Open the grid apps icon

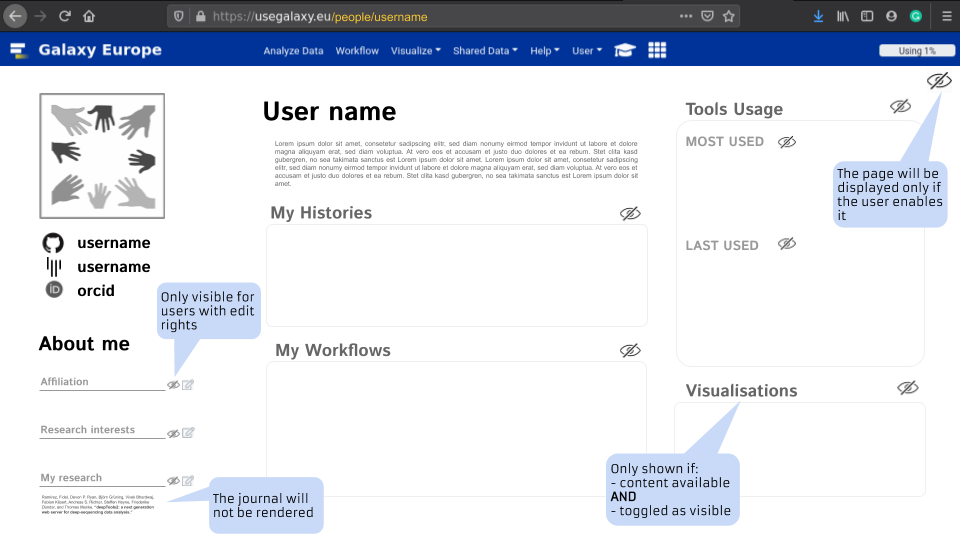(x=657, y=50)
